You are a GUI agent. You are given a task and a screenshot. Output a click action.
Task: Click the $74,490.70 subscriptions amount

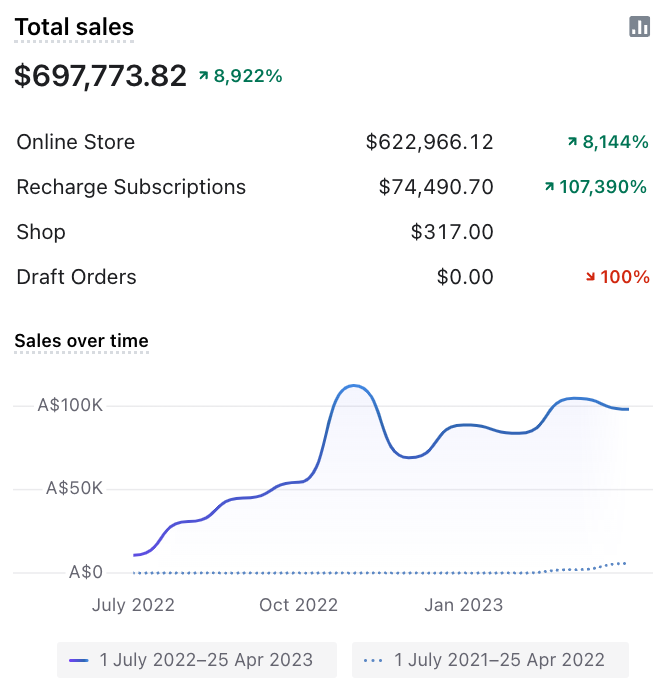436,187
